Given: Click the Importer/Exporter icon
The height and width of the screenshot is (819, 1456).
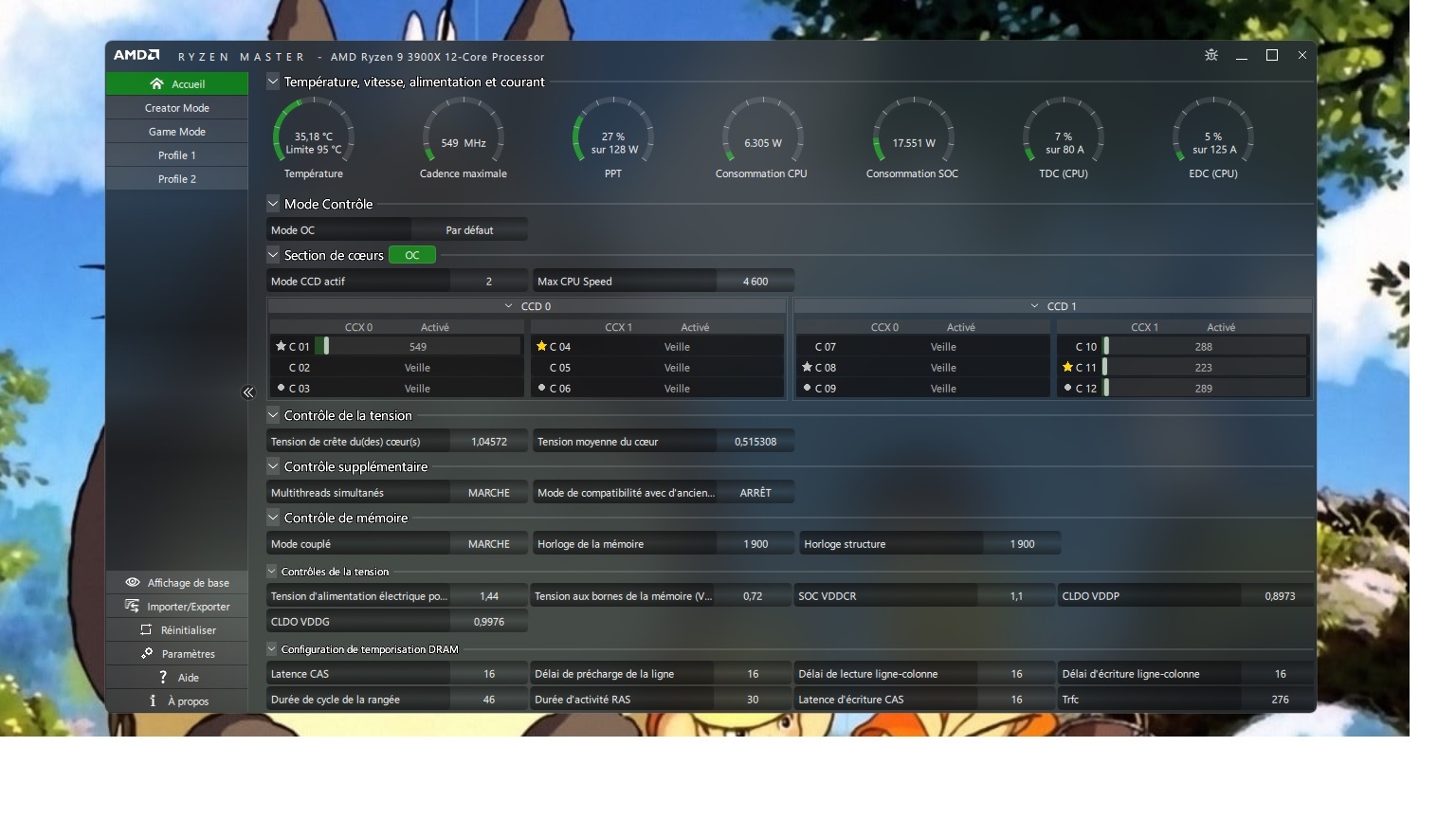Looking at the screenshot, I should [132, 607].
